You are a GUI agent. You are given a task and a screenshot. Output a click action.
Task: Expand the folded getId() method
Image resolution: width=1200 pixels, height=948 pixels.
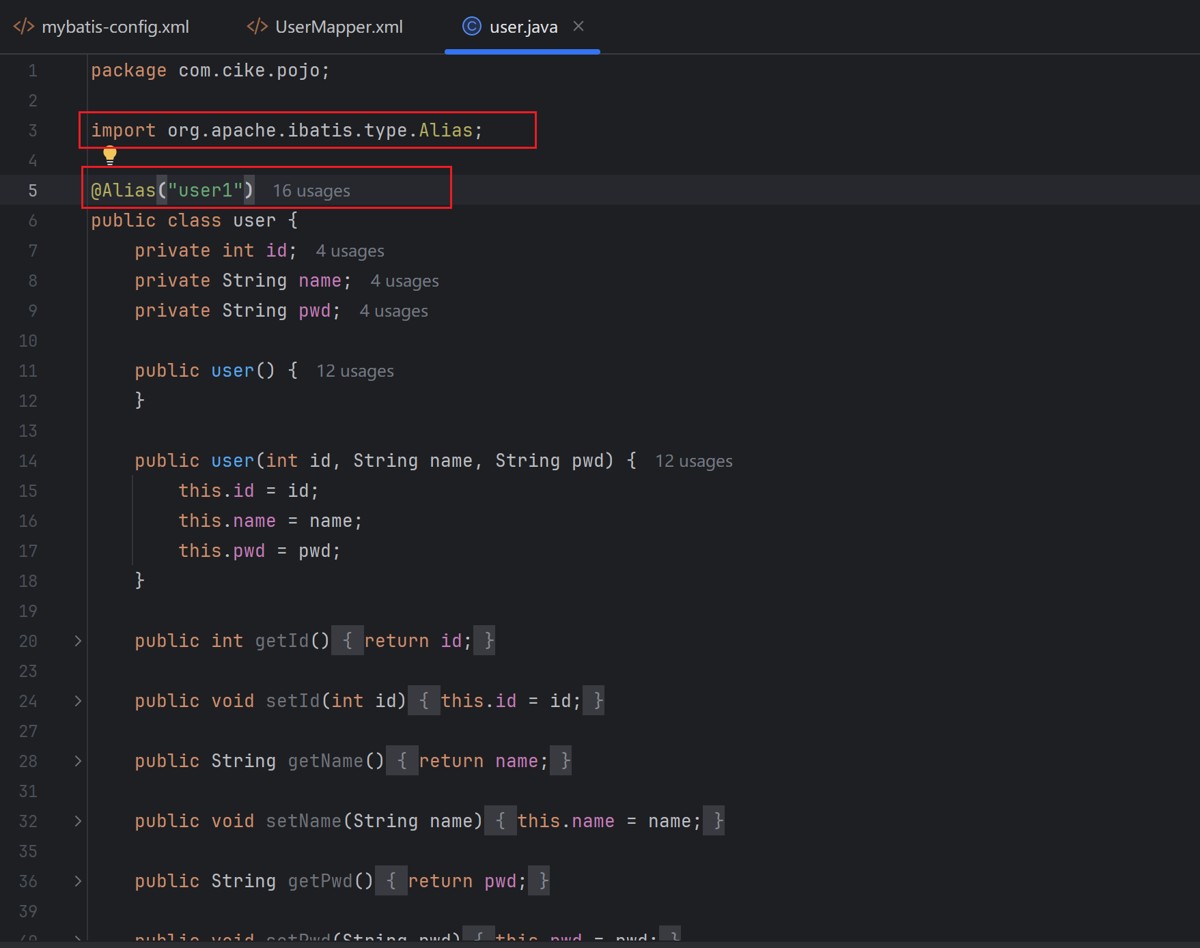(78, 641)
